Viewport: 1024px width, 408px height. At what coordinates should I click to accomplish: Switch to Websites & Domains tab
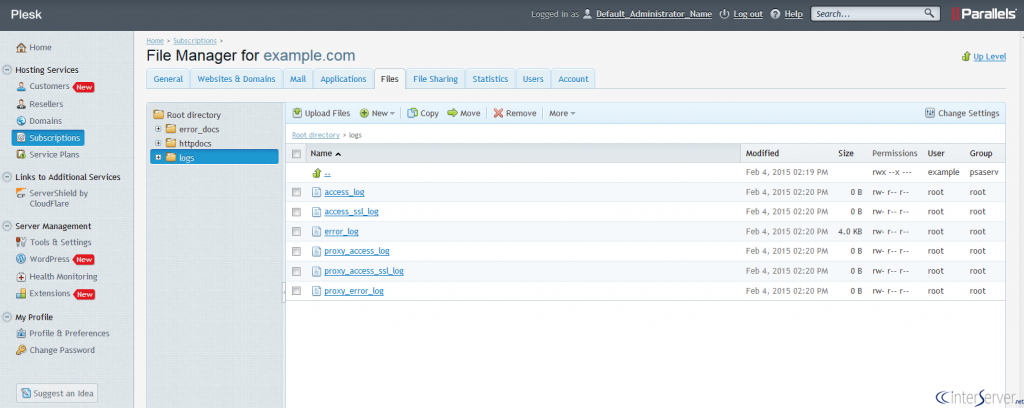236,78
